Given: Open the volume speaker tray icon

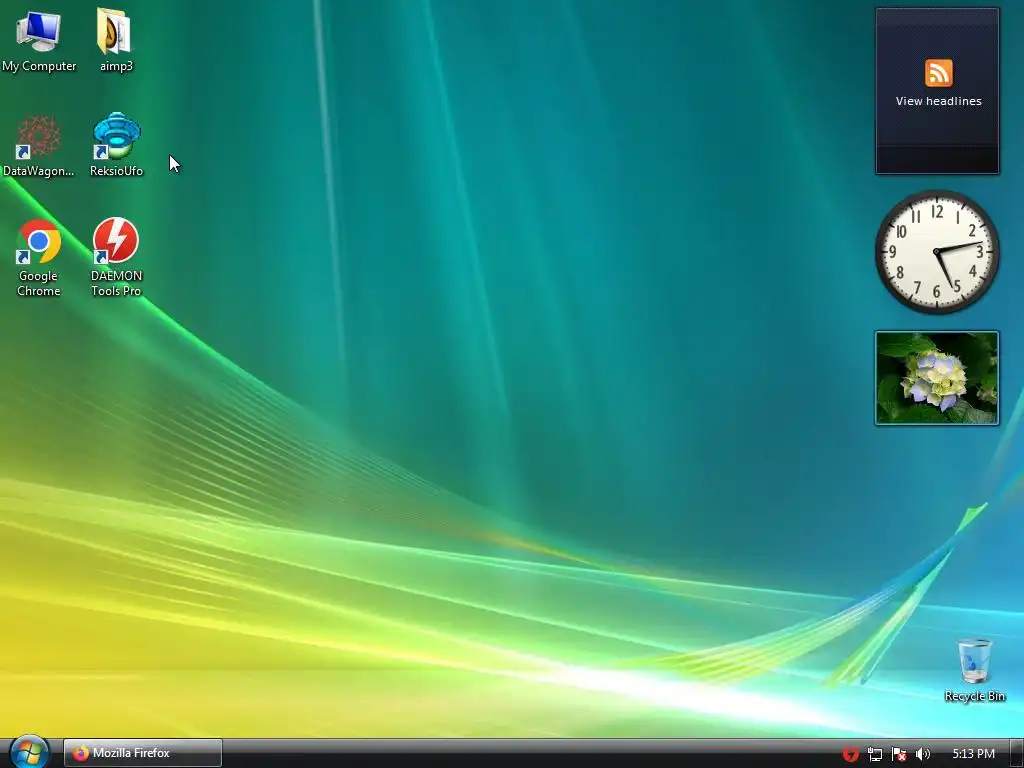Looking at the screenshot, I should tap(922, 754).
